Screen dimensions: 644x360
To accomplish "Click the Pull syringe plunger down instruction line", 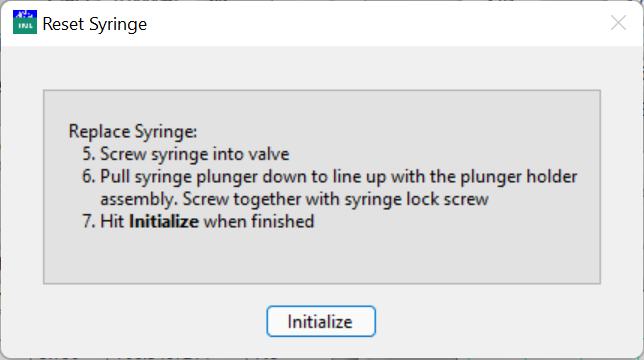I will click(x=329, y=177).
